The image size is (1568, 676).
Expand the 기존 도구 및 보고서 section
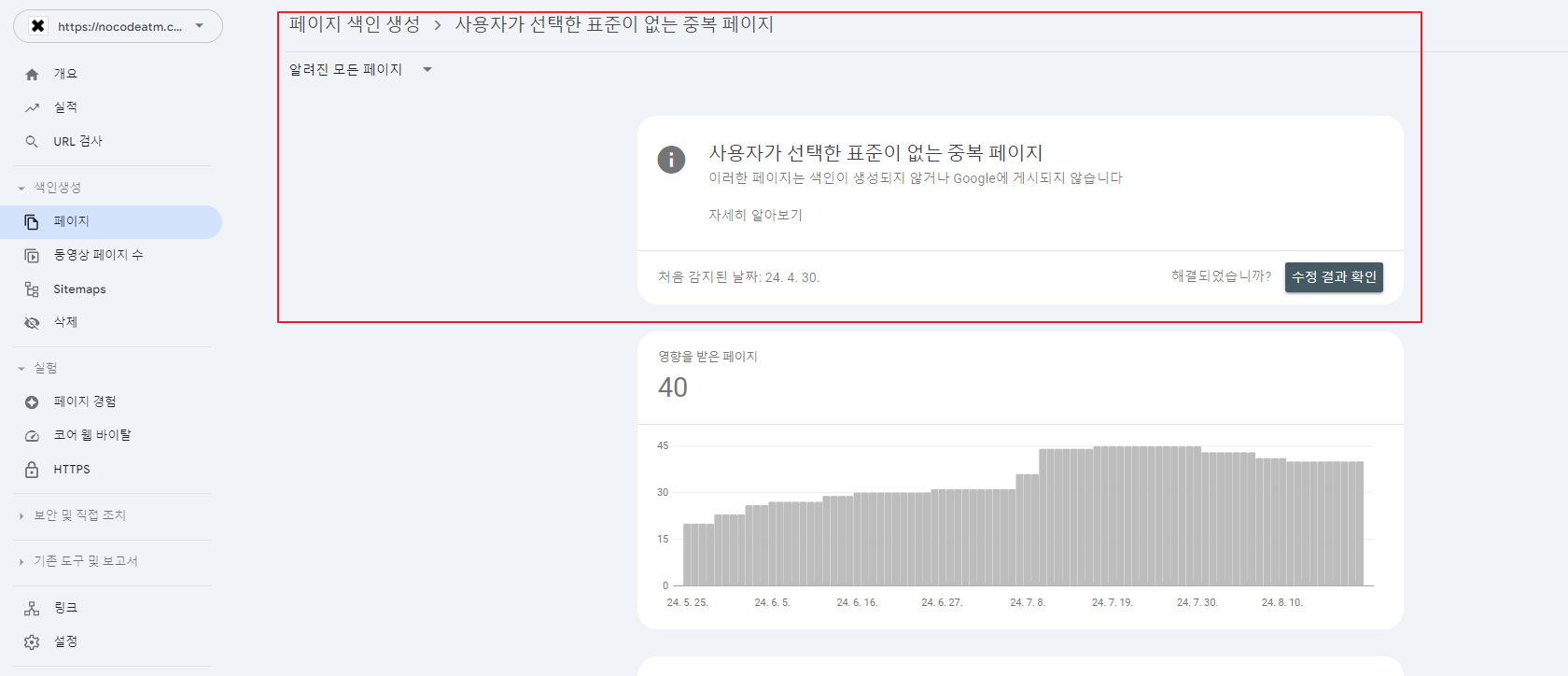pos(21,562)
